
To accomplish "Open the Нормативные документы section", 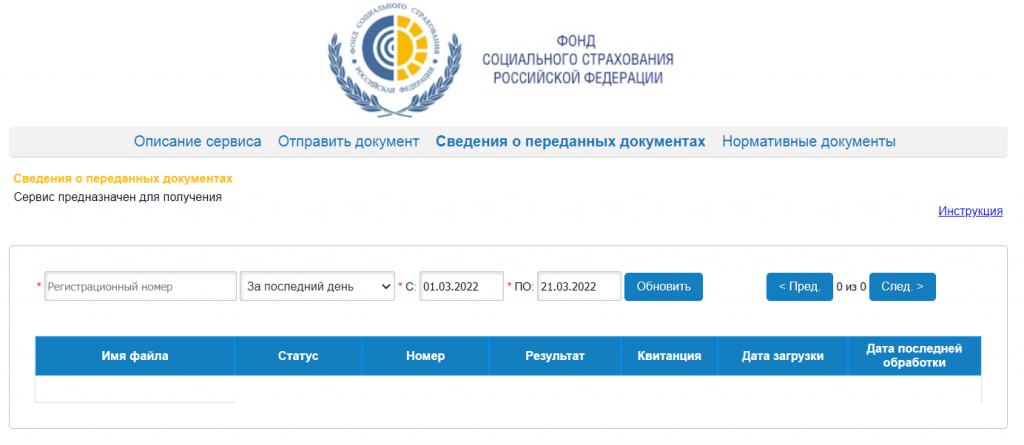I will point(808,142).
